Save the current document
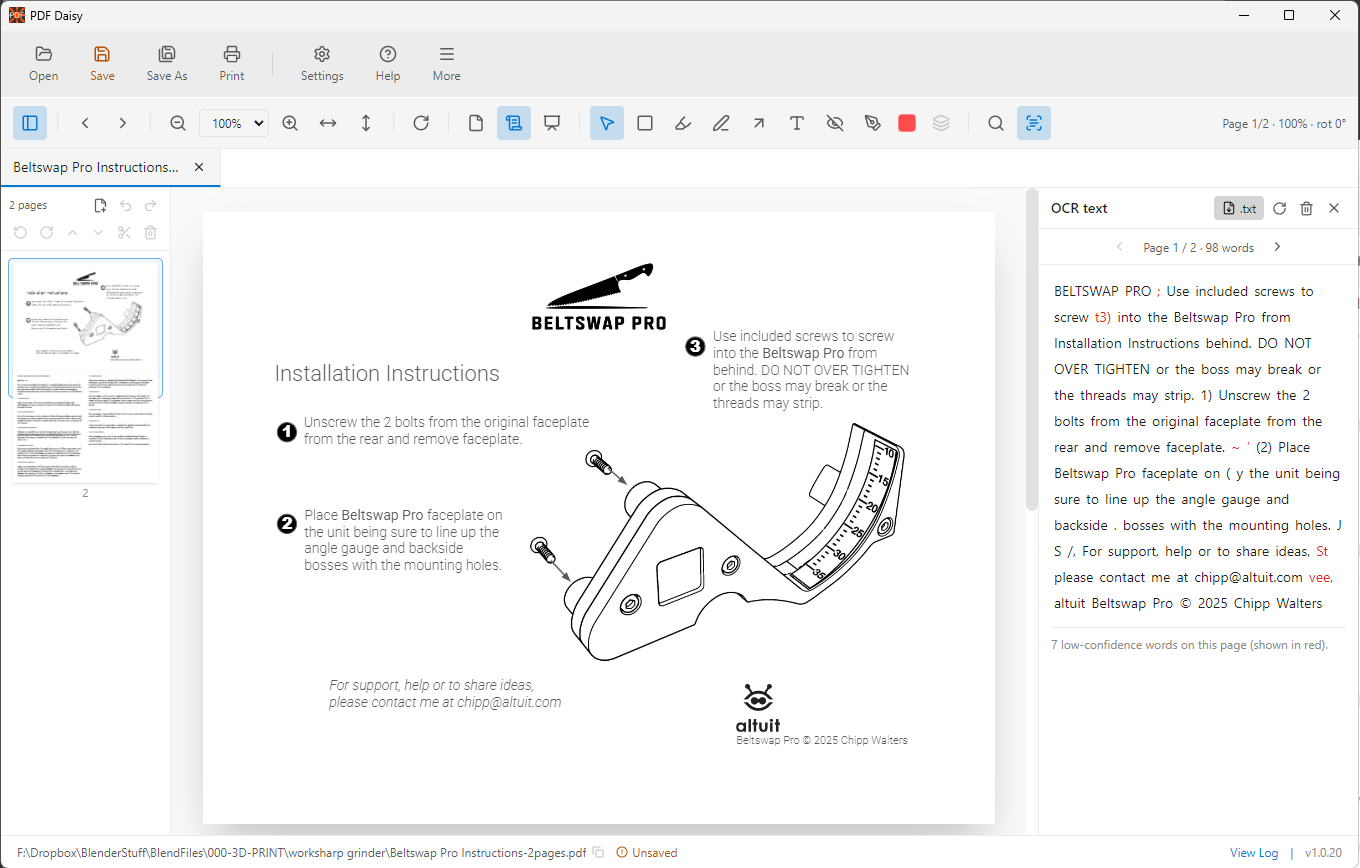This screenshot has width=1360, height=868. 102,63
